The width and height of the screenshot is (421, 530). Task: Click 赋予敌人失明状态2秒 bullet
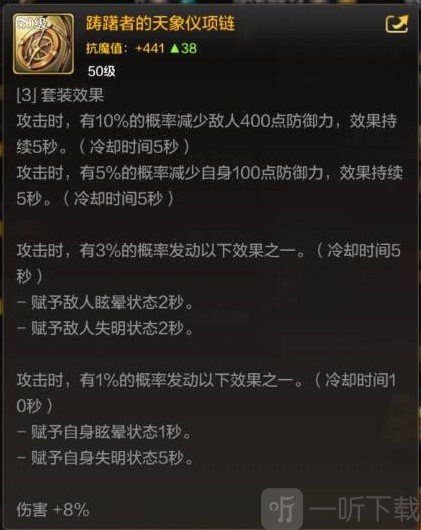coord(105,328)
